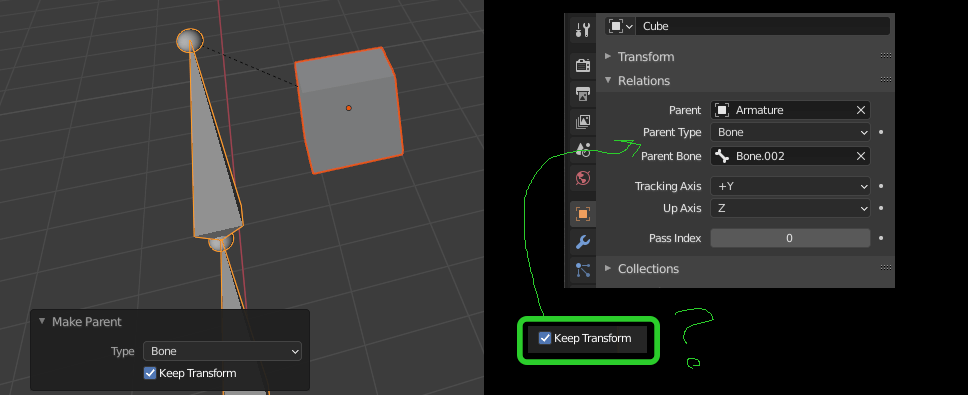Click the Parent Bone label
Screen dimensions: 968x395
pos(671,156)
